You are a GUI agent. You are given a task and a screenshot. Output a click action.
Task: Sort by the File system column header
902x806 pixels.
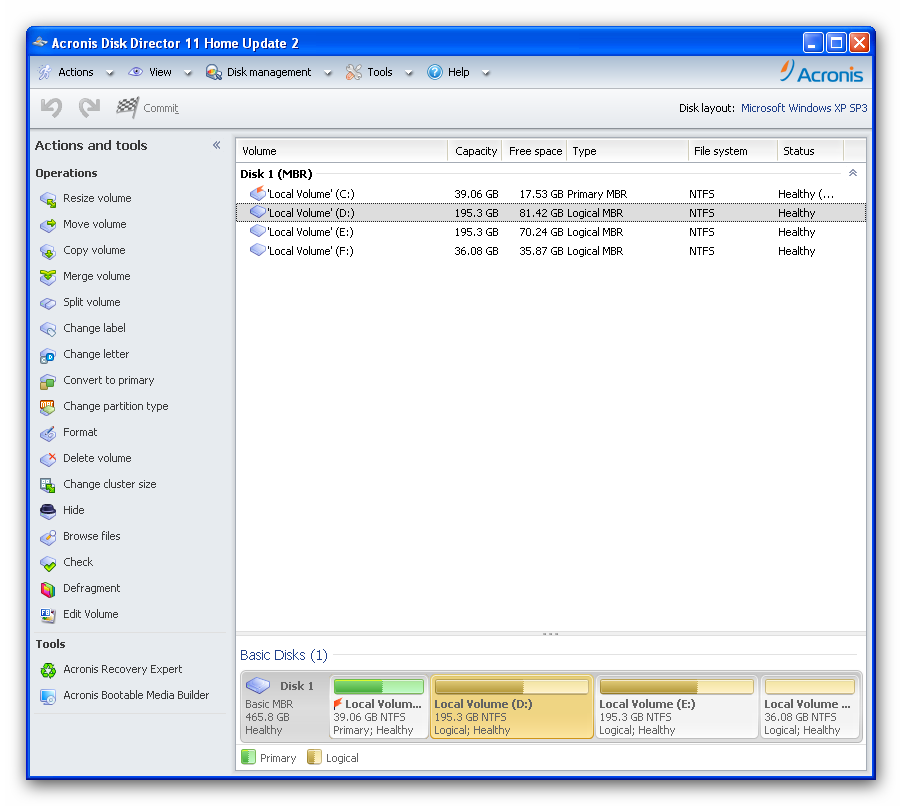point(733,151)
